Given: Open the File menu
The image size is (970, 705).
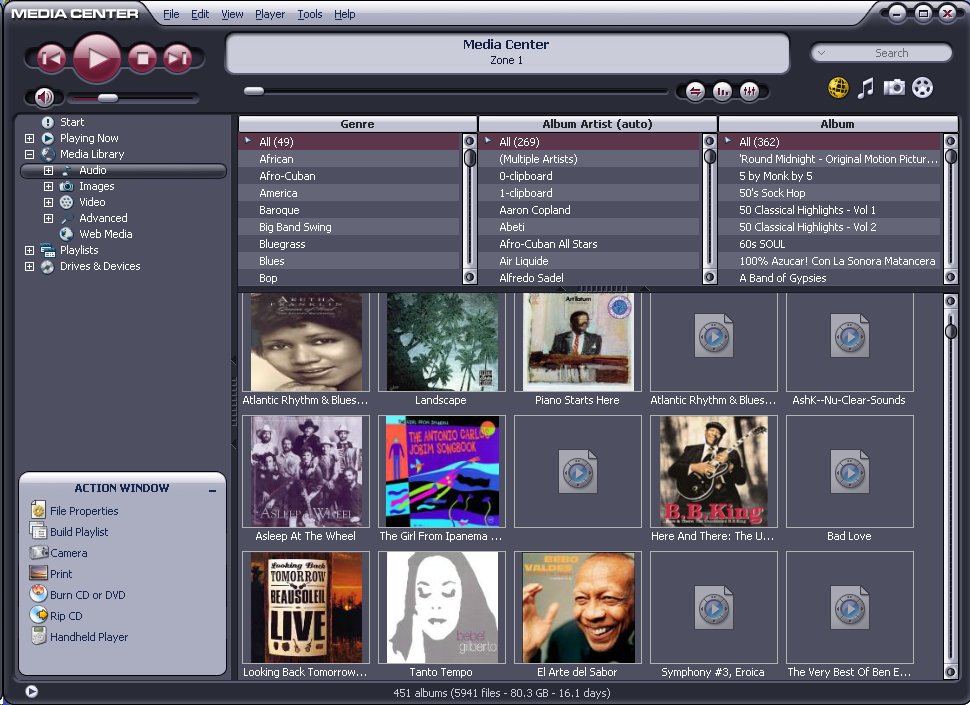Looking at the screenshot, I should click(171, 14).
